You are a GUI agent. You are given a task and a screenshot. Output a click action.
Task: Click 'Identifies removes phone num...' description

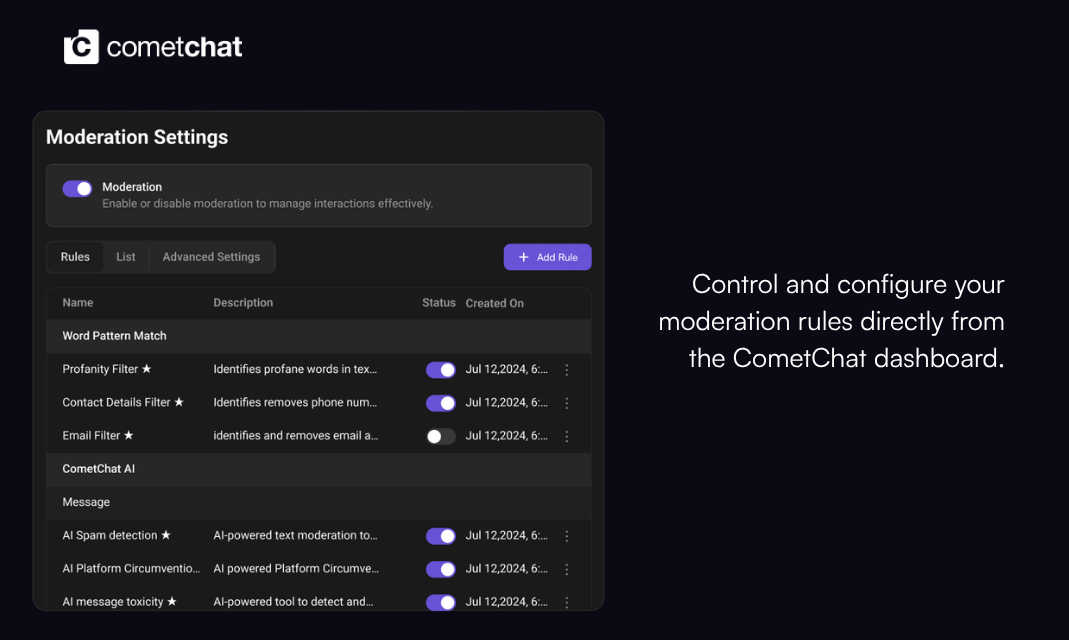(x=295, y=402)
